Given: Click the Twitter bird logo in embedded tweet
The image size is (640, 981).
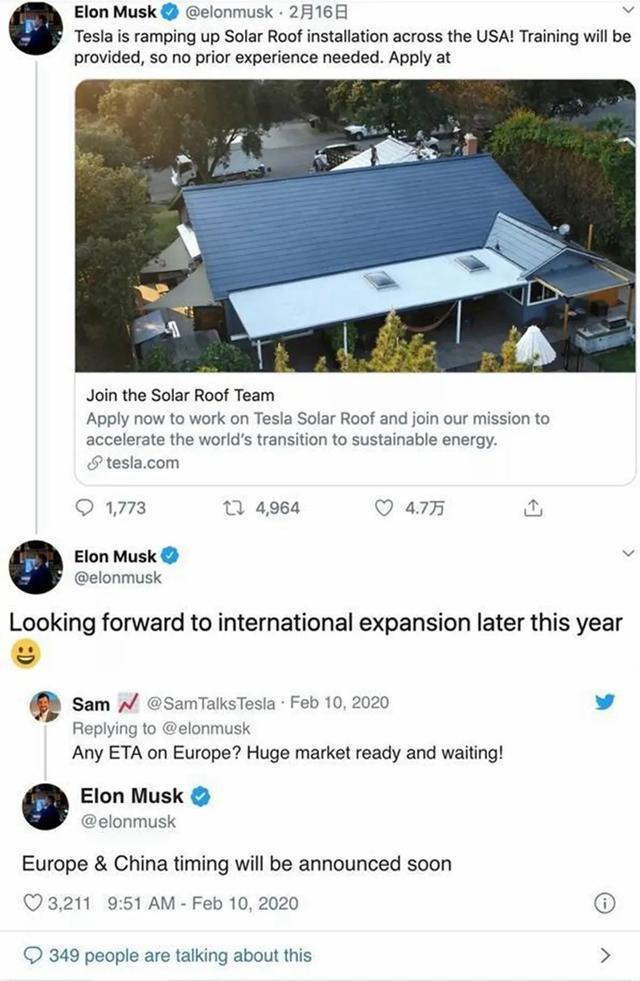Looking at the screenshot, I should tap(604, 702).
